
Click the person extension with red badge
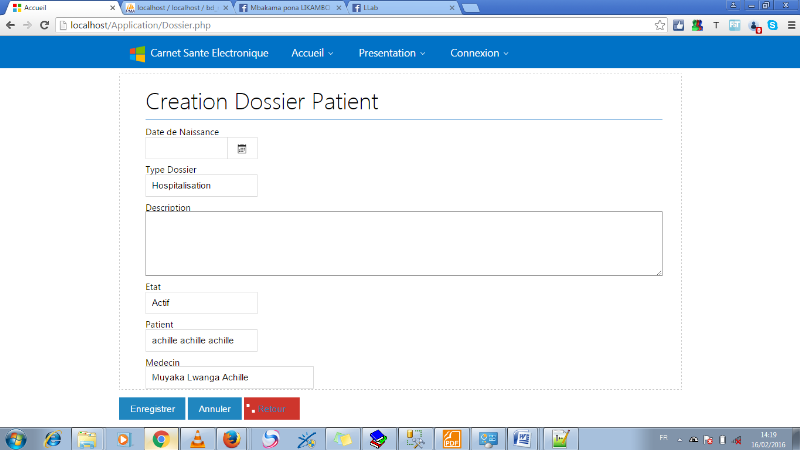[755, 26]
